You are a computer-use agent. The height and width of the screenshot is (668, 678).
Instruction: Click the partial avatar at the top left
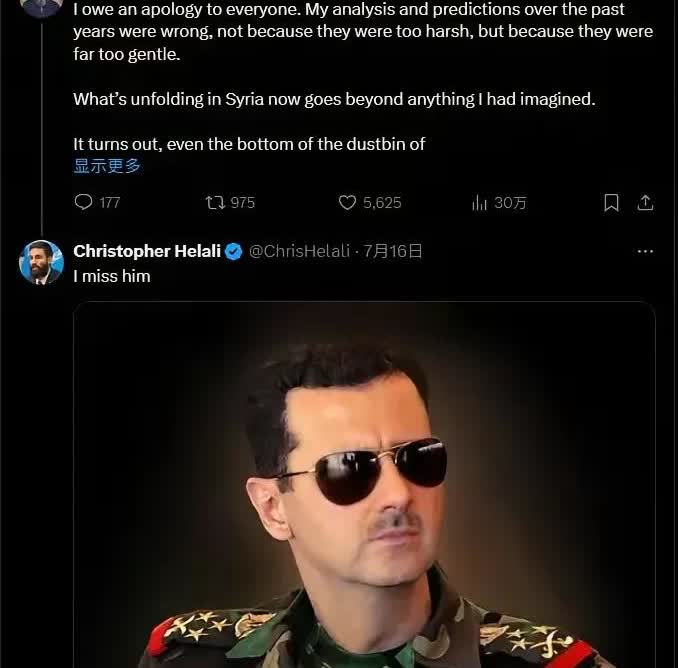(x=40, y=5)
